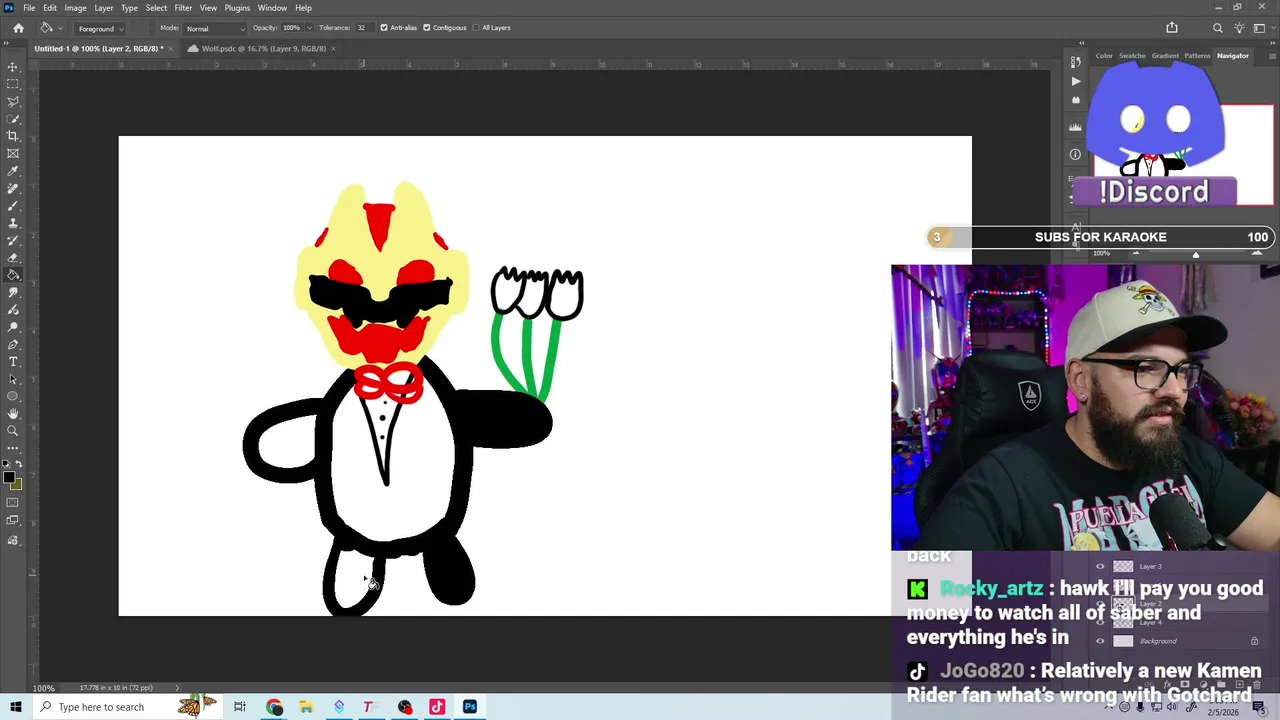Select the Spot Healing Brush tool
1280x720 pixels.
click(13, 188)
